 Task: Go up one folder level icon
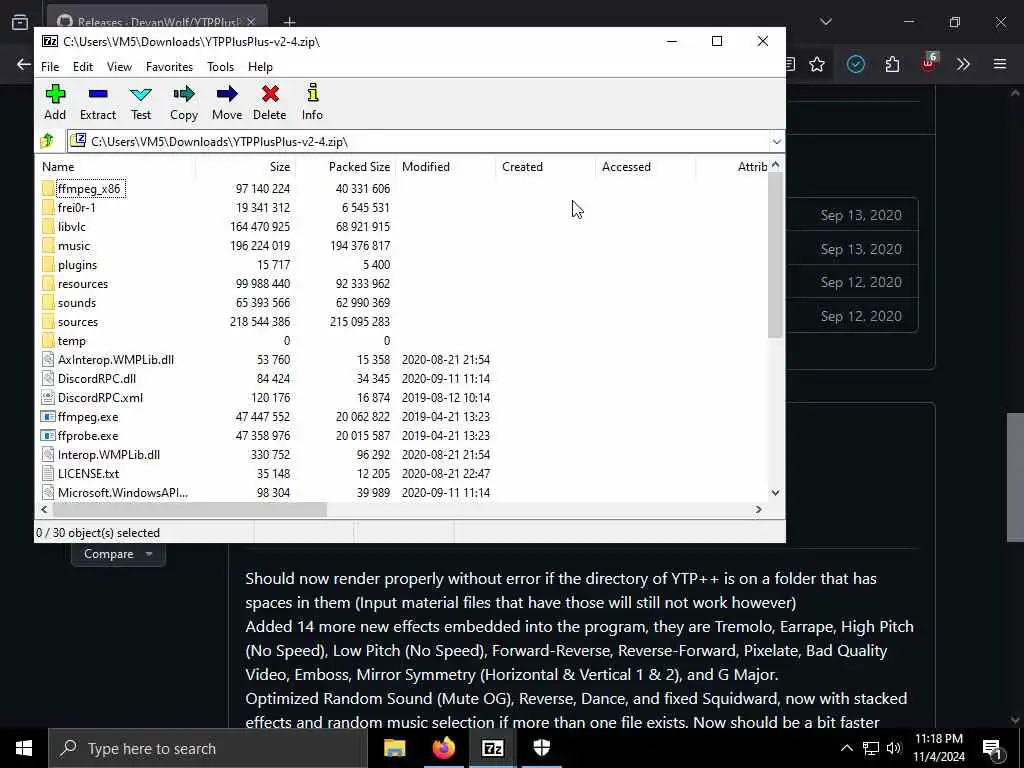(47, 141)
